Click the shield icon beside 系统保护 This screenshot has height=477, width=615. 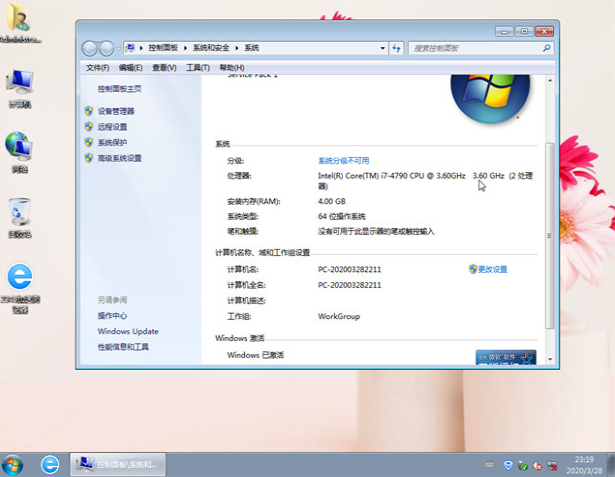pyautogui.click(x=89, y=142)
